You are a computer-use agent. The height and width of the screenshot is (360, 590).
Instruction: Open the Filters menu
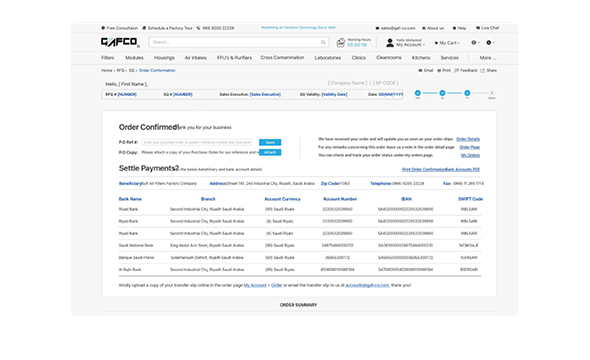click(108, 58)
